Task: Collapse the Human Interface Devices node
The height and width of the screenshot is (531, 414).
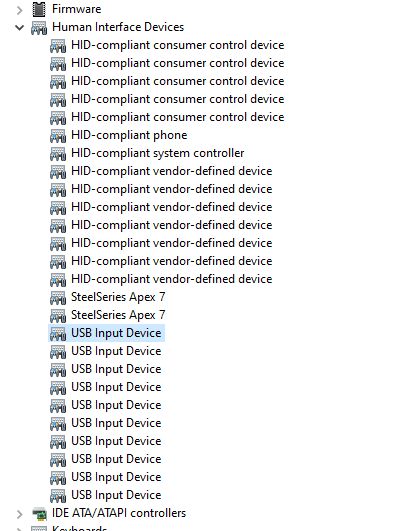Action: click(x=20, y=27)
